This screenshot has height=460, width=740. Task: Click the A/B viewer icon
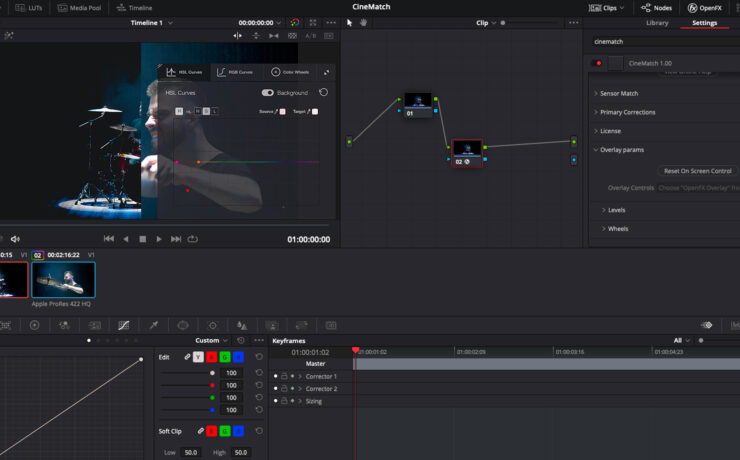pyautogui.click(x=310, y=36)
